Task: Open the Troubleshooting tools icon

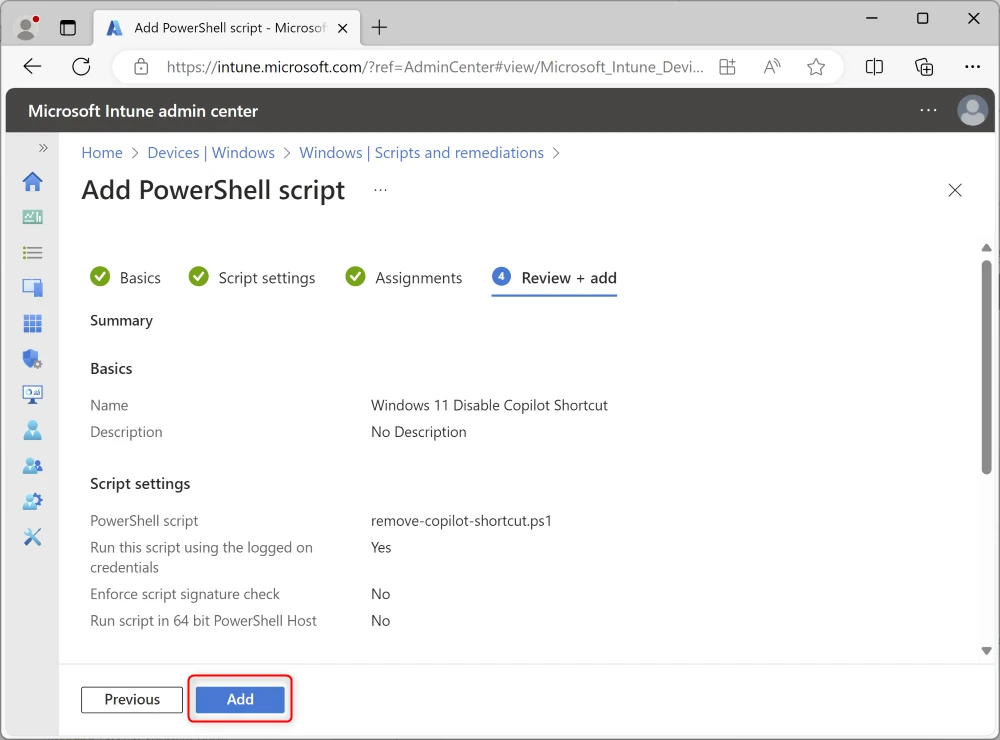Action: [x=33, y=537]
